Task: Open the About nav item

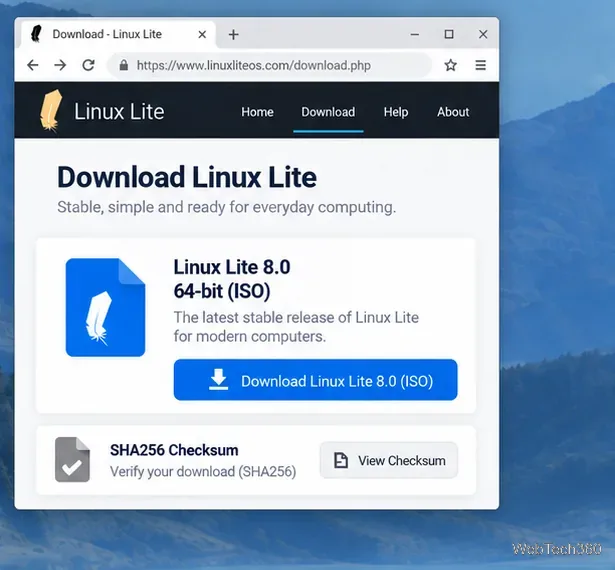Action: click(x=453, y=112)
